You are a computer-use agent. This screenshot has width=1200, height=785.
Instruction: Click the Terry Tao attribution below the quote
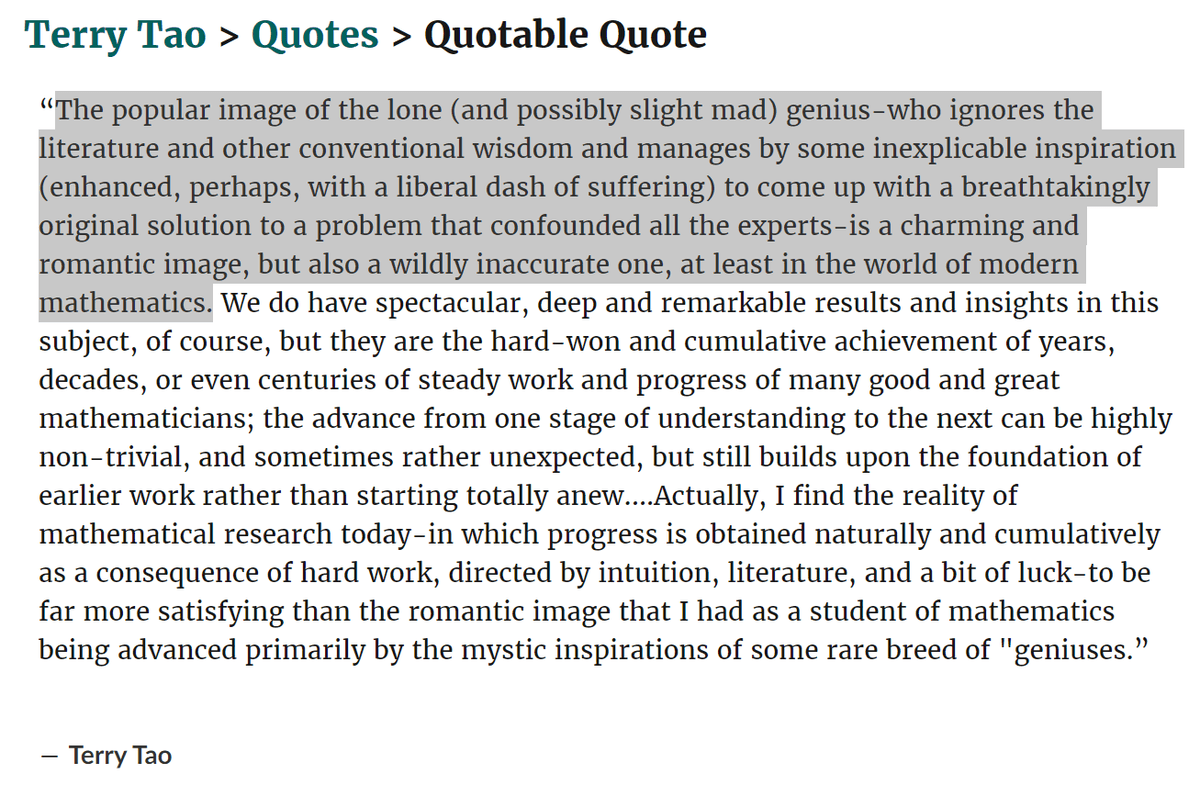click(x=120, y=755)
